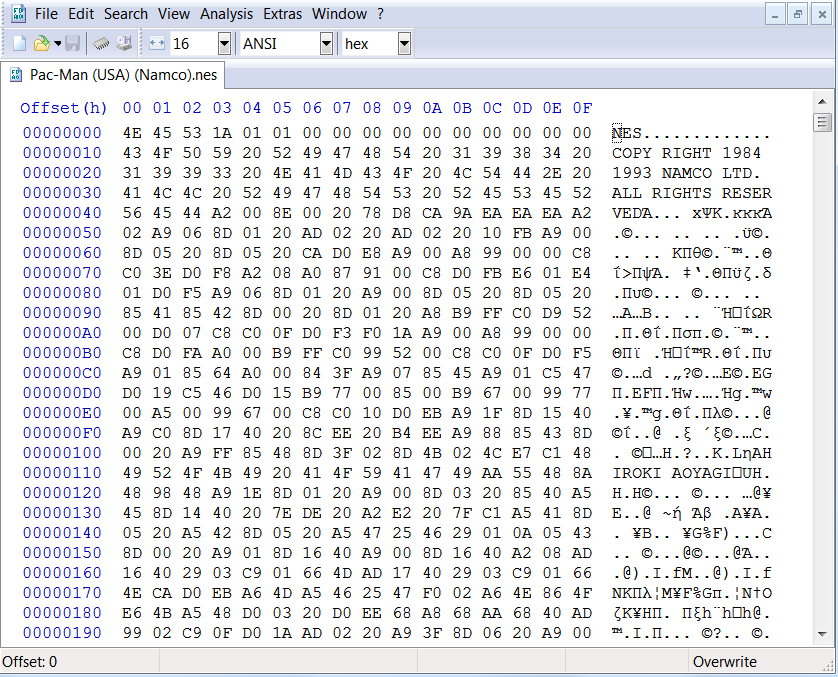Open the View menu

pos(174,14)
